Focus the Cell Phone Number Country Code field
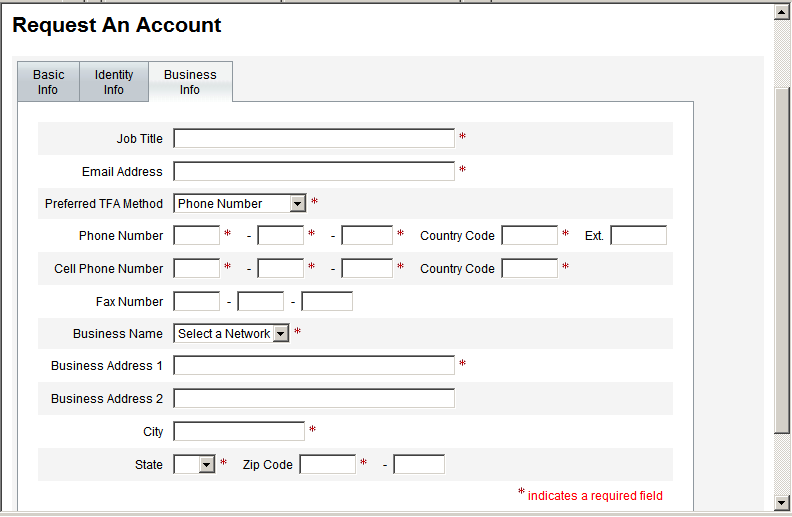 (x=529, y=268)
